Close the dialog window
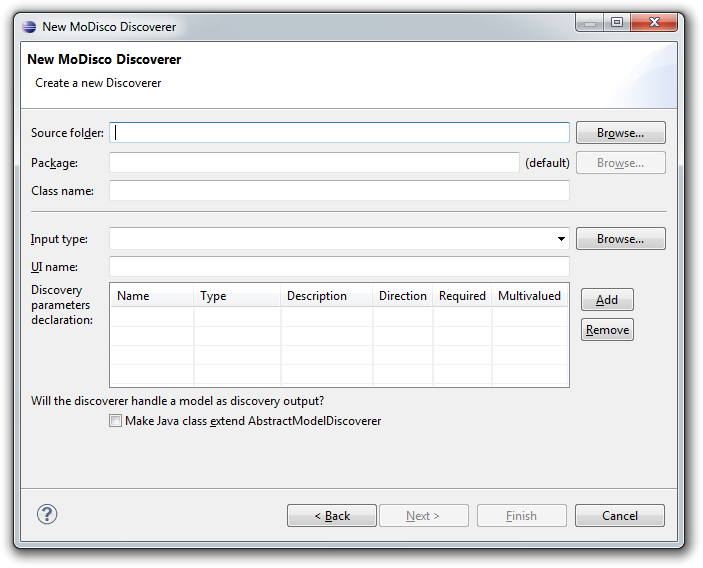The height and width of the screenshot is (568, 703). tap(654, 22)
